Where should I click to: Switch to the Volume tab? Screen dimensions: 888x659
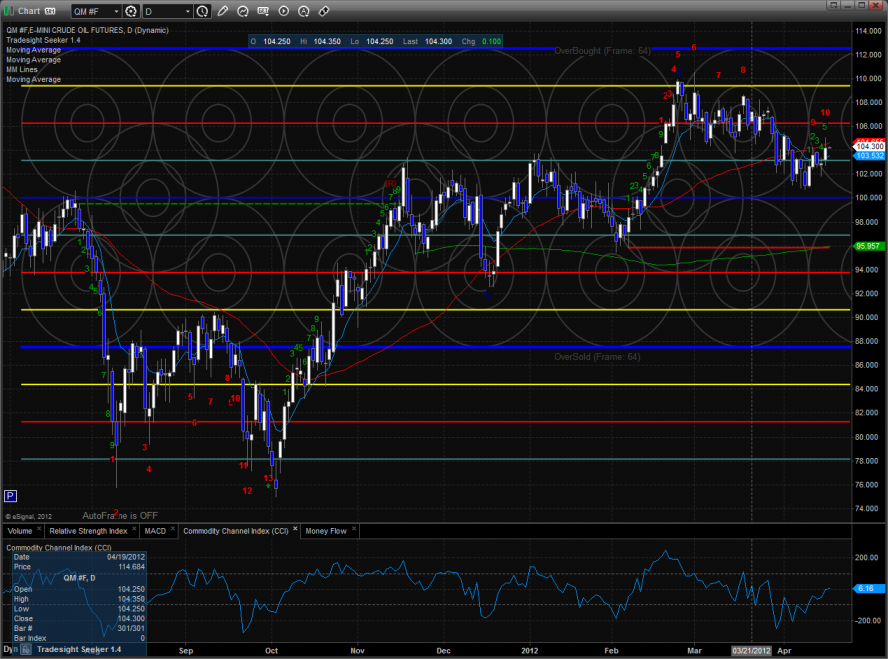coord(21,531)
